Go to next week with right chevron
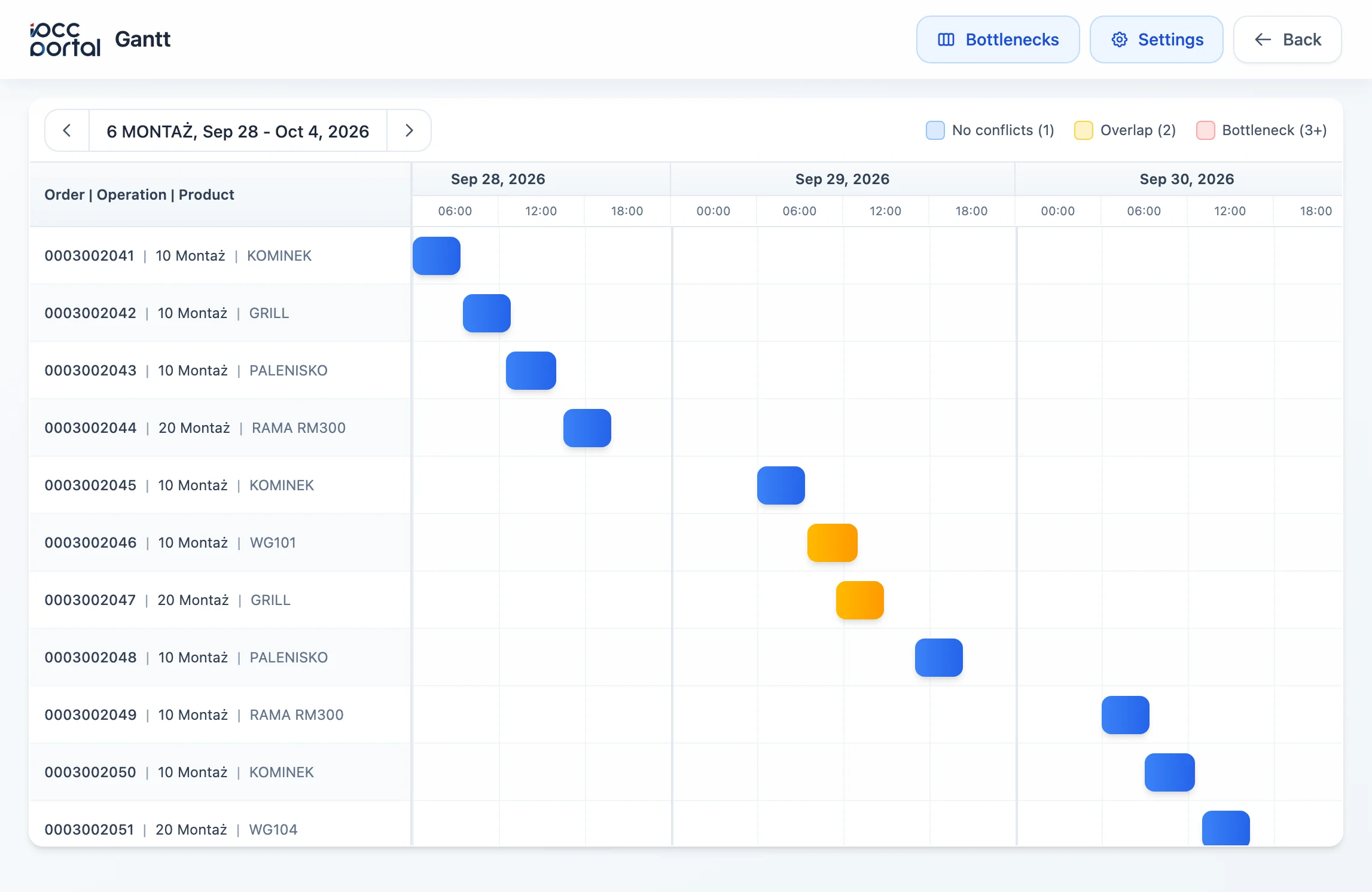1372x892 pixels. (409, 130)
